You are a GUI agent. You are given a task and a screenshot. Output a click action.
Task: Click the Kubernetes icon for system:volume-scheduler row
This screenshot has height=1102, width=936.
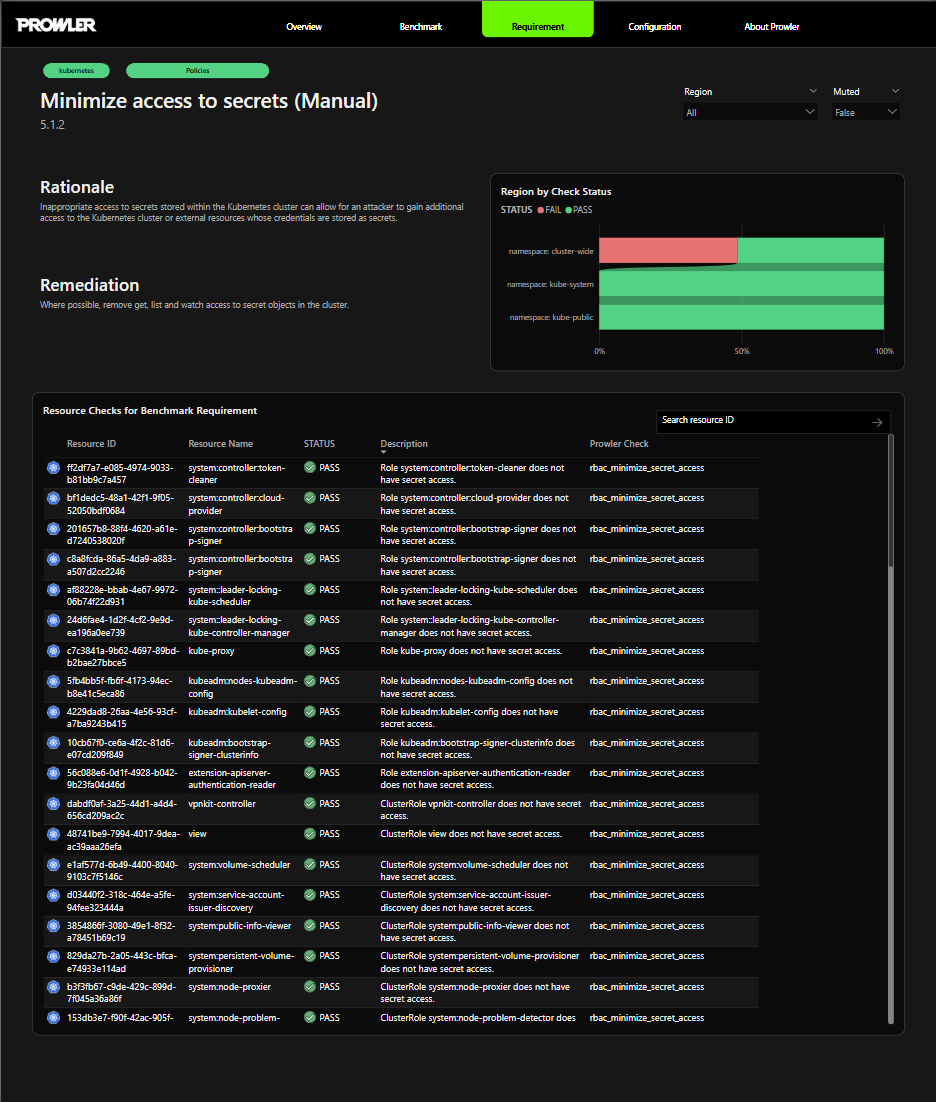[x=53, y=864]
